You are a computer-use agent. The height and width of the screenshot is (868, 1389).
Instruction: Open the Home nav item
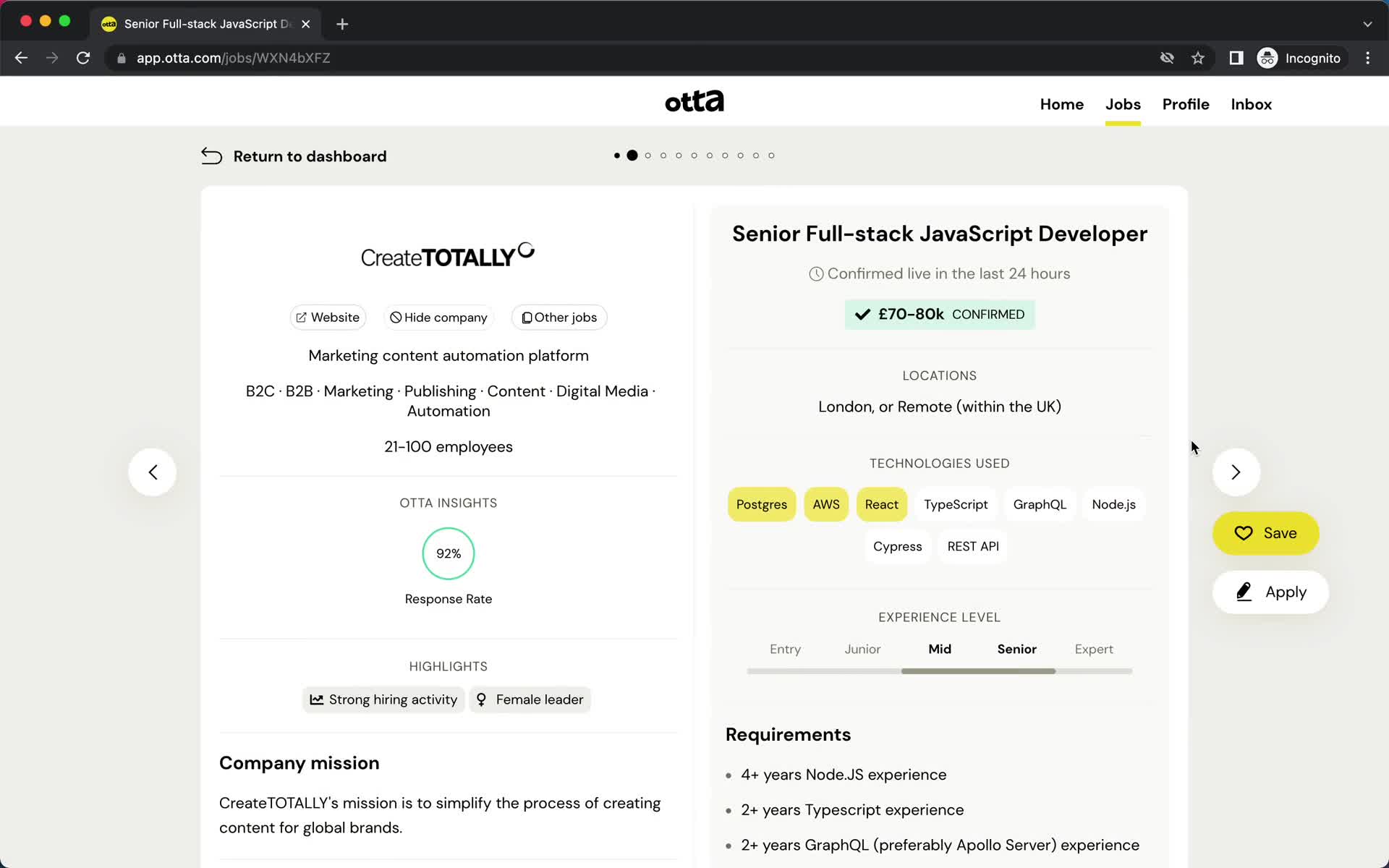tap(1061, 104)
